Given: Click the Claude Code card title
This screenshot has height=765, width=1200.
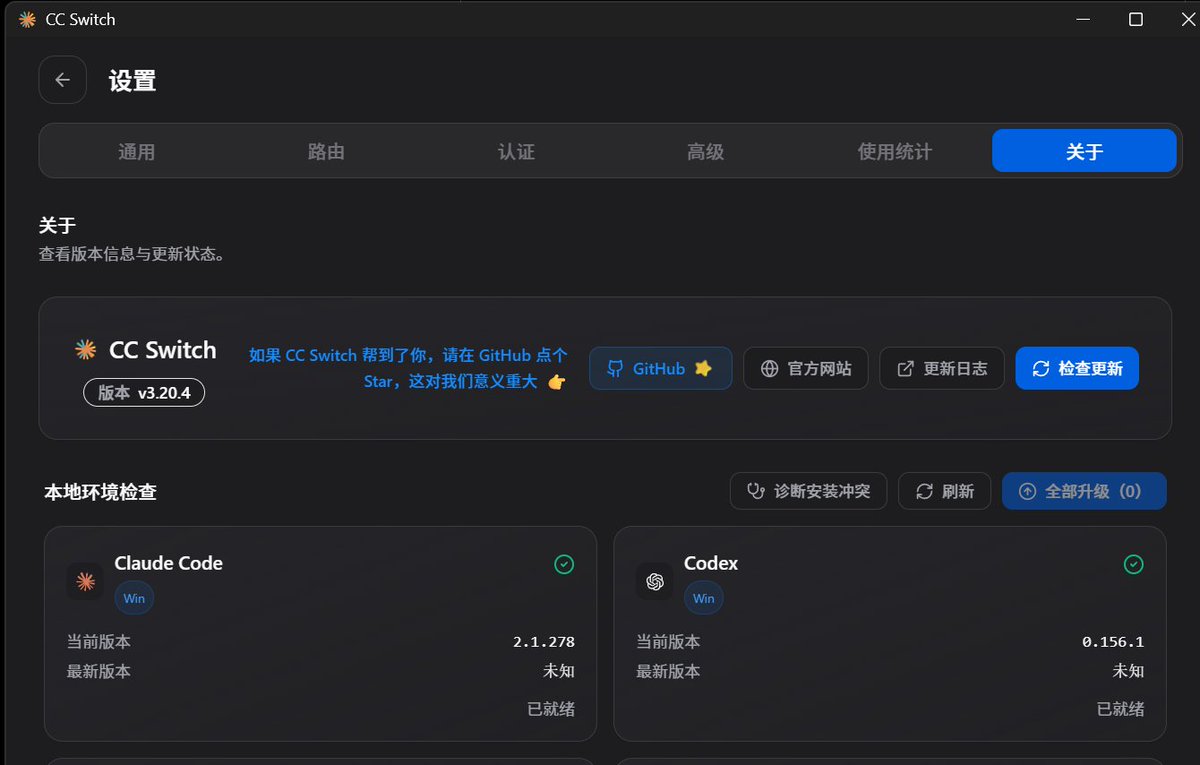Looking at the screenshot, I should [x=169, y=563].
